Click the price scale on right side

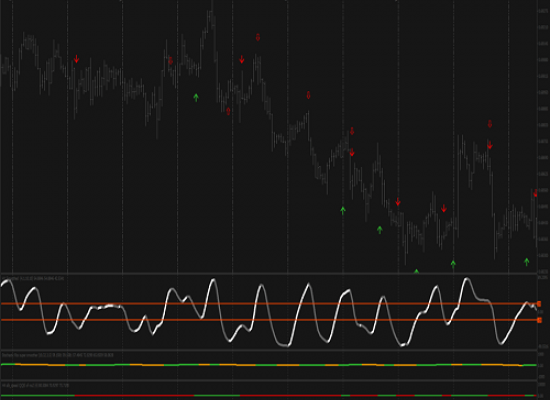(x=543, y=136)
